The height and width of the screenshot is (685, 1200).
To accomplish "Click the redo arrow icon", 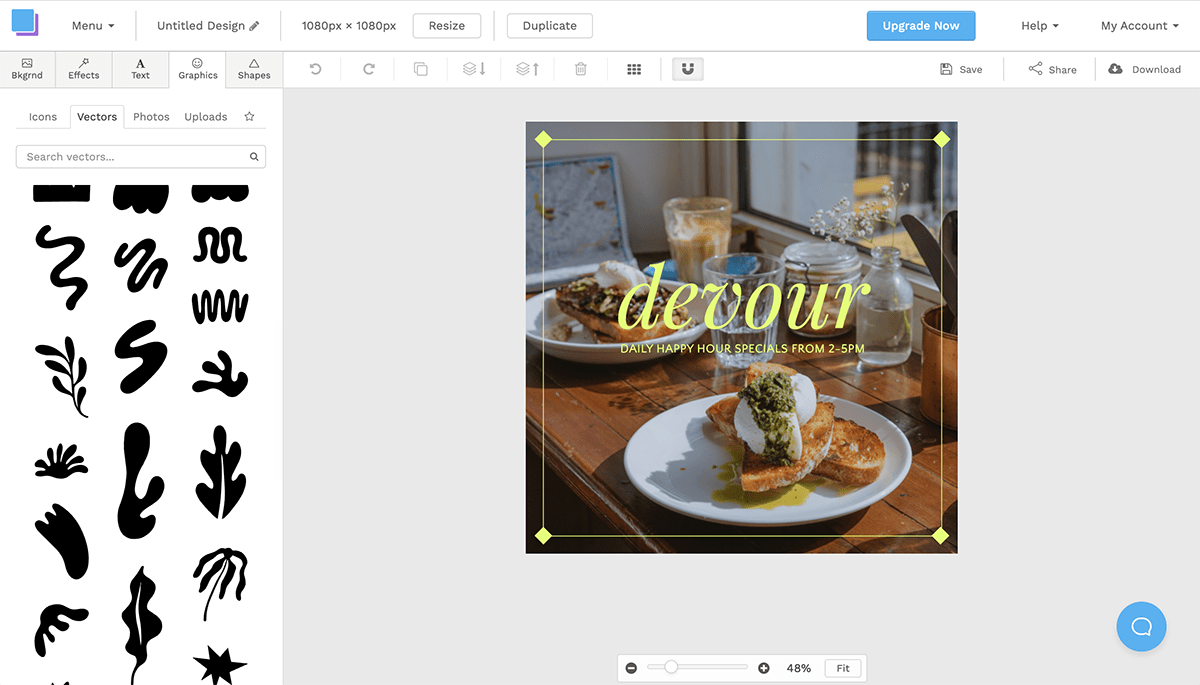I will pyautogui.click(x=368, y=69).
